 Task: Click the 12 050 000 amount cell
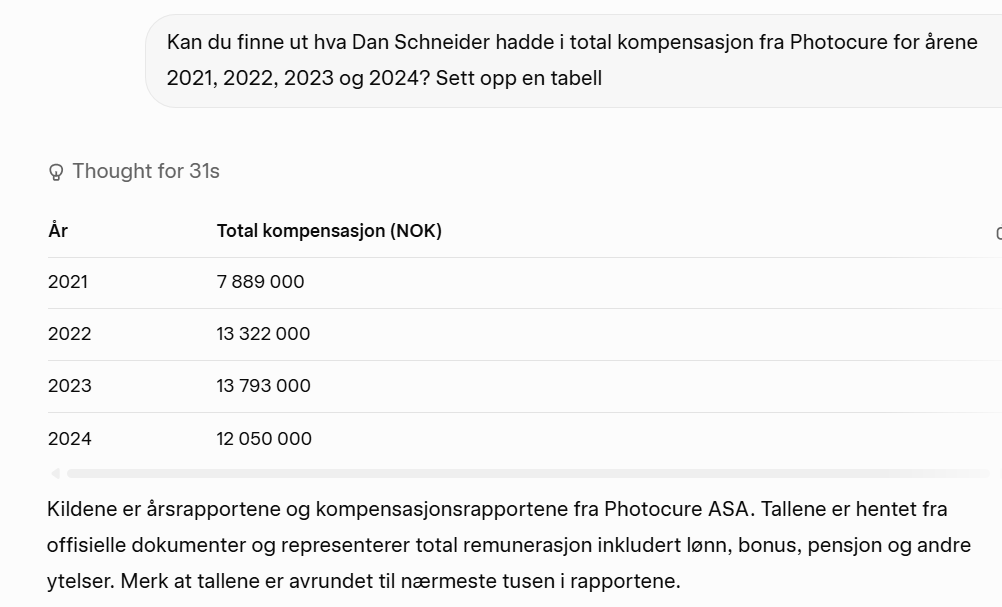[x=264, y=438]
